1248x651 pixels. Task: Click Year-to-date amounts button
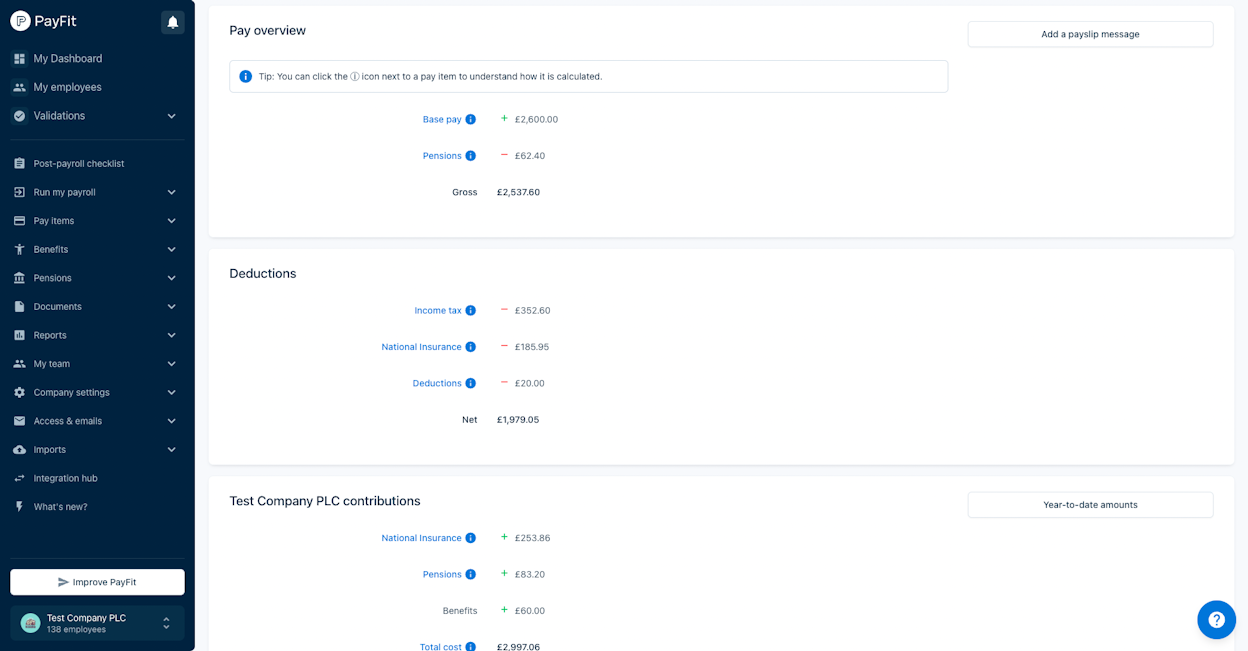point(1090,505)
